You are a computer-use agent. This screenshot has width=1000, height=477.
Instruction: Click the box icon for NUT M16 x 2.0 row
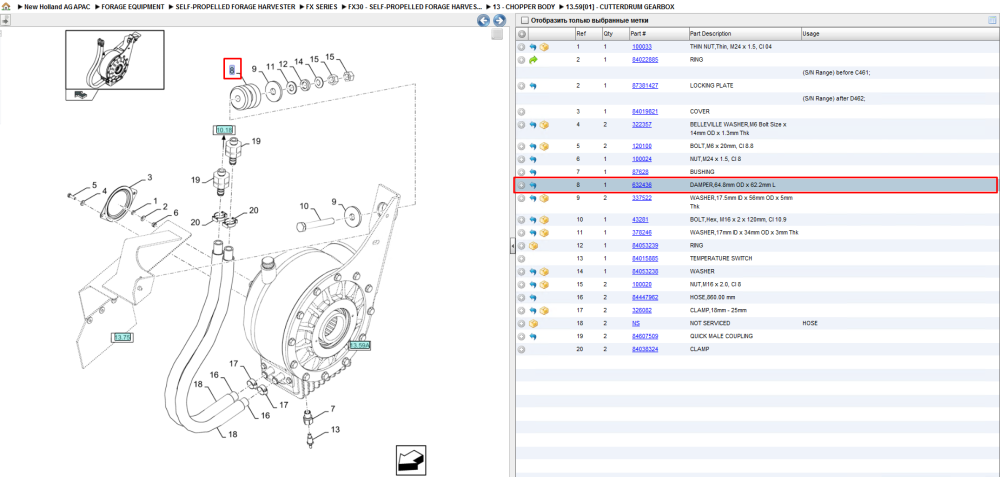545,284
